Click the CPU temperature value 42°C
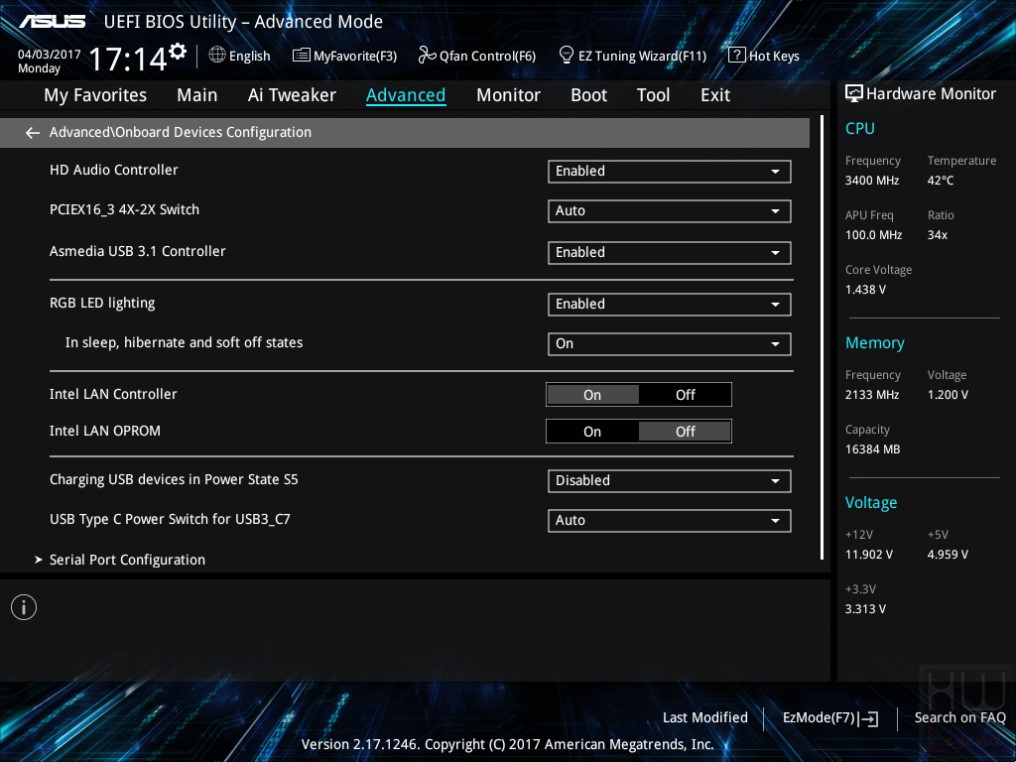The image size is (1016, 762). [940, 181]
